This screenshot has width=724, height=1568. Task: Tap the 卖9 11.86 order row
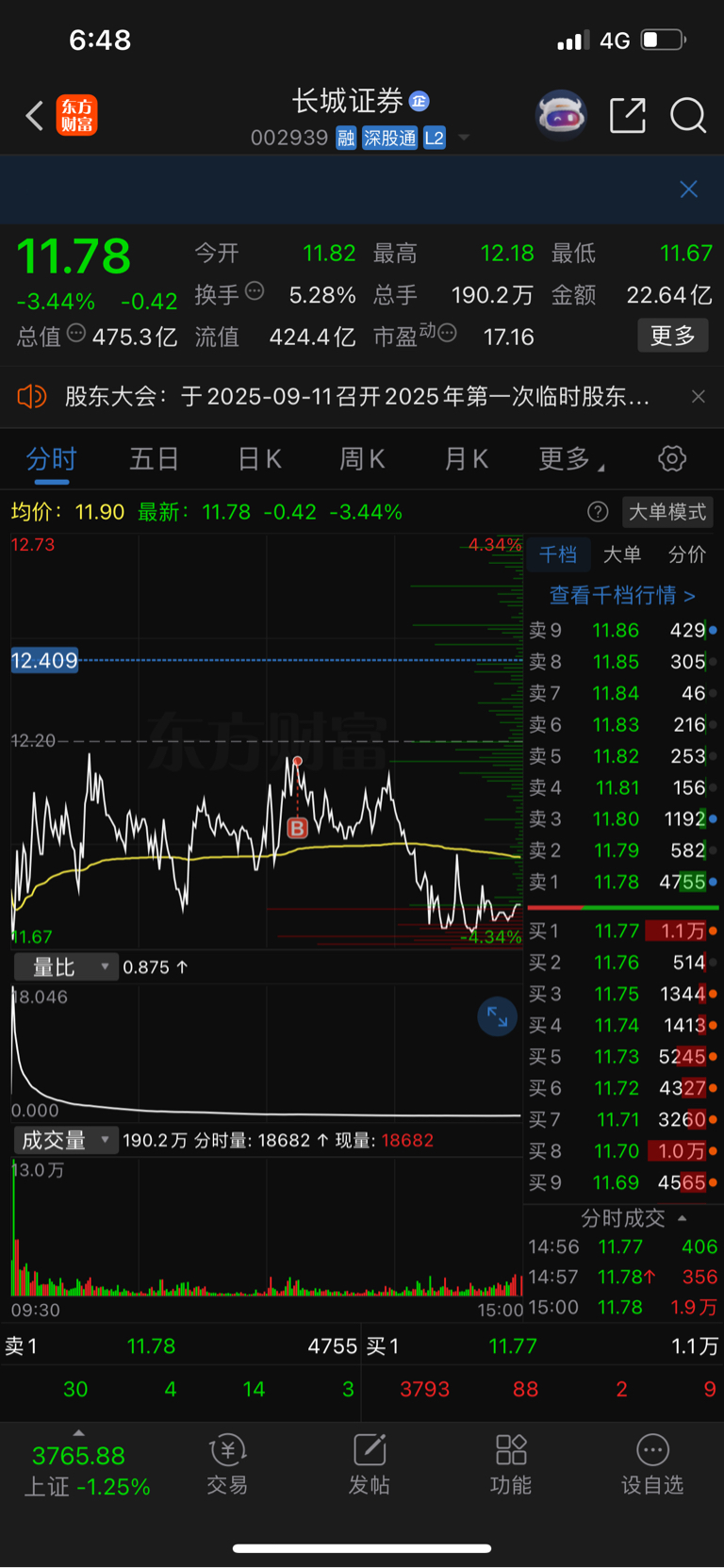[621, 630]
